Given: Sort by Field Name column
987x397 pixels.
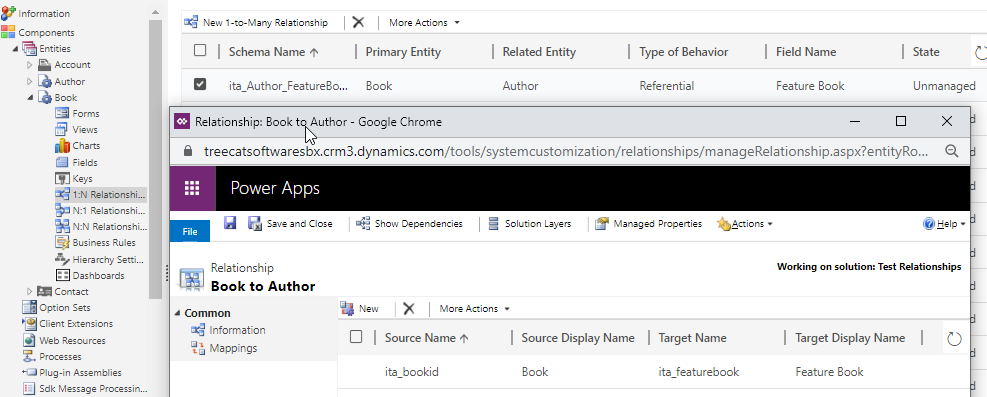Looking at the screenshot, I should 806,52.
